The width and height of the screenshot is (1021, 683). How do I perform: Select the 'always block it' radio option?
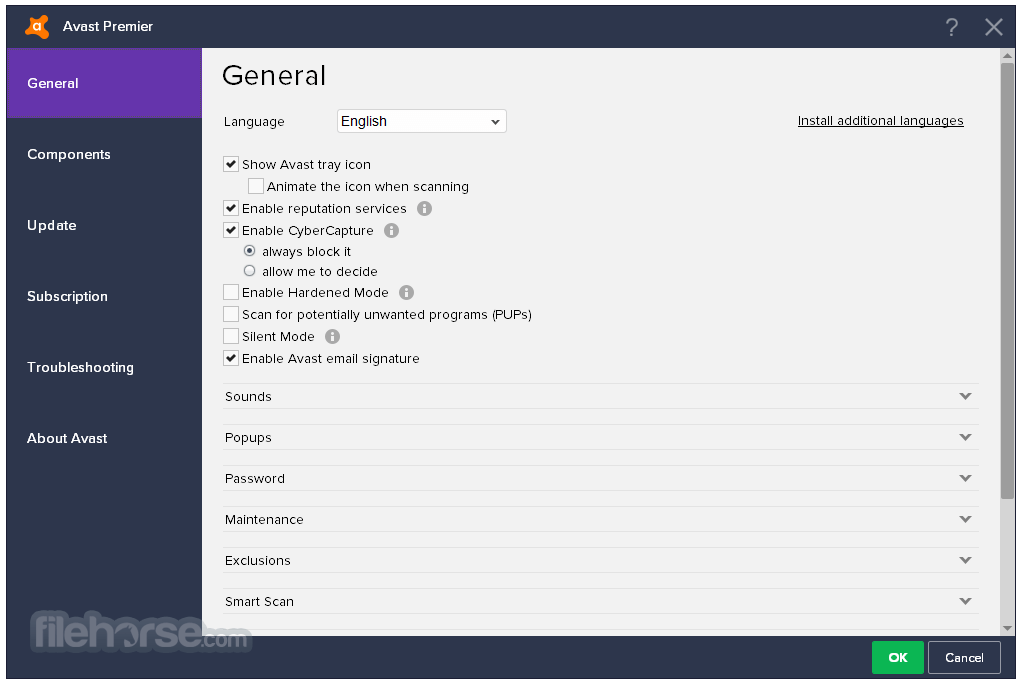coord(249,251)
